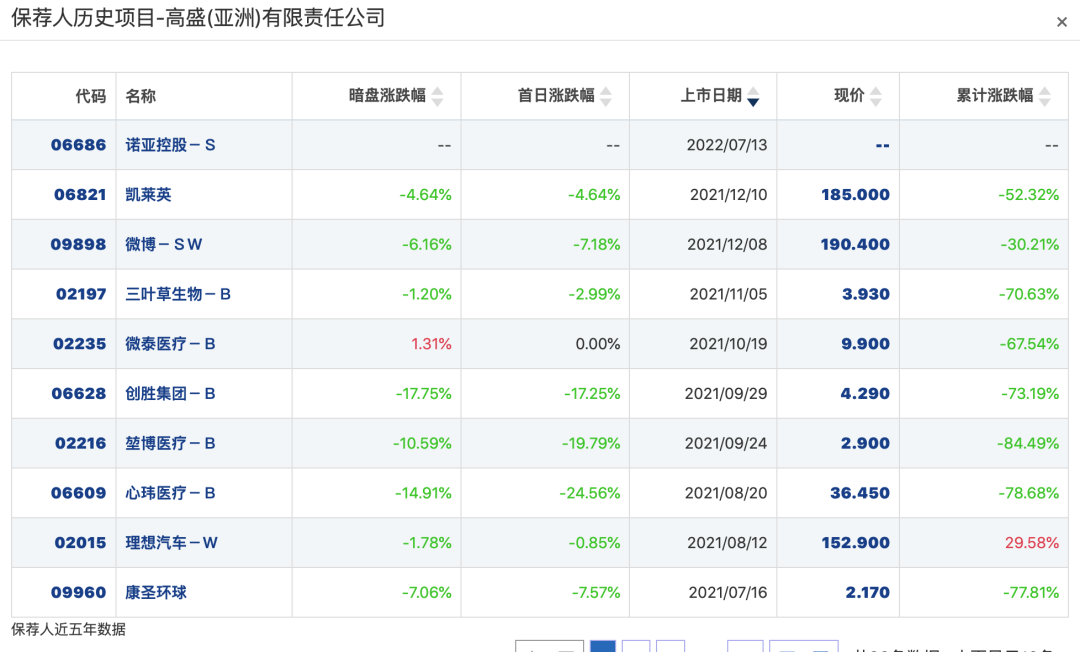Click the red cumulative change 29.58%
The image size is (1080, 652).
(x=1032, y=543)
